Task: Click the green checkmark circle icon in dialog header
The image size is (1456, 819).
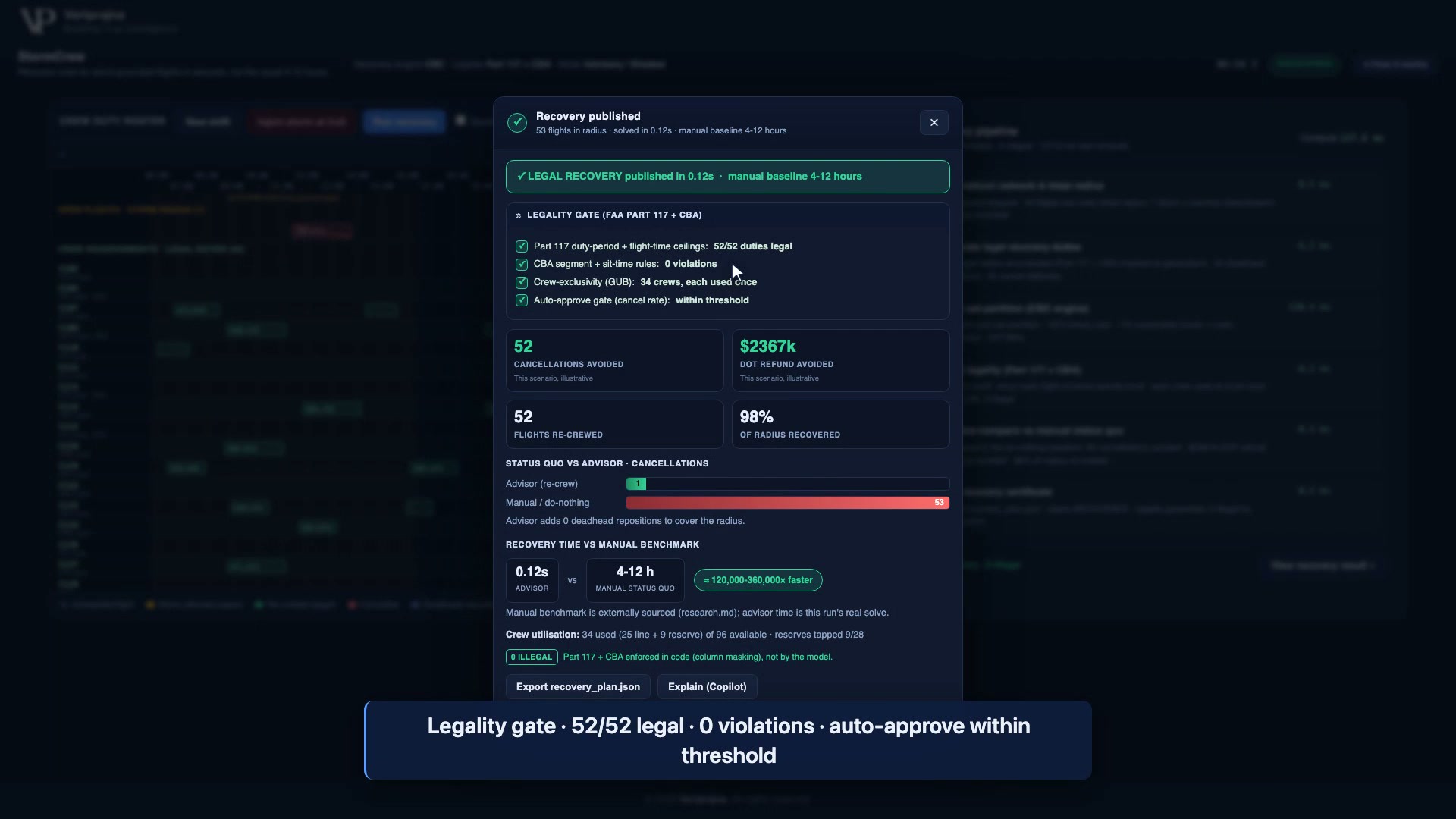Action: (517, 123)
